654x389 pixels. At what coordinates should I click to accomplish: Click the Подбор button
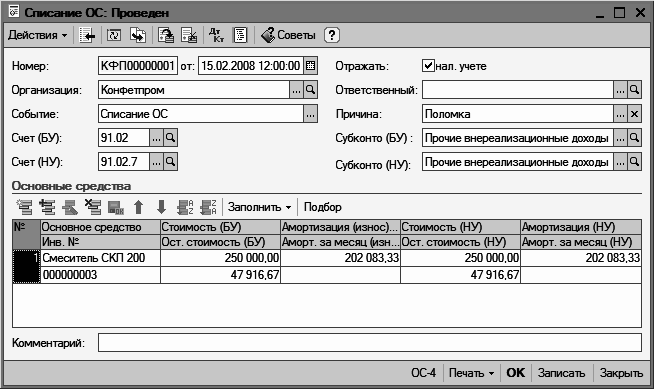322,207
